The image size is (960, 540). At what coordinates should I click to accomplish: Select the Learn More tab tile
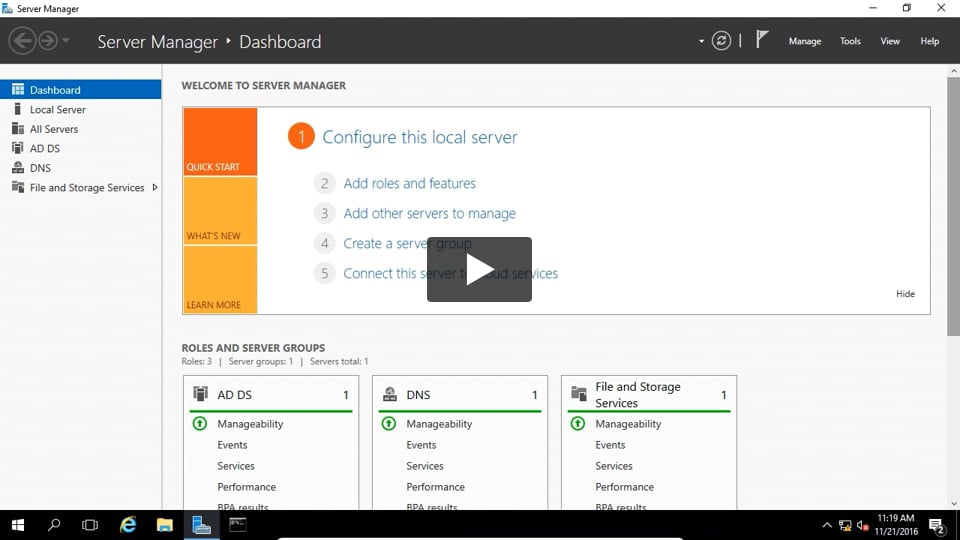[x=220, y=280]
